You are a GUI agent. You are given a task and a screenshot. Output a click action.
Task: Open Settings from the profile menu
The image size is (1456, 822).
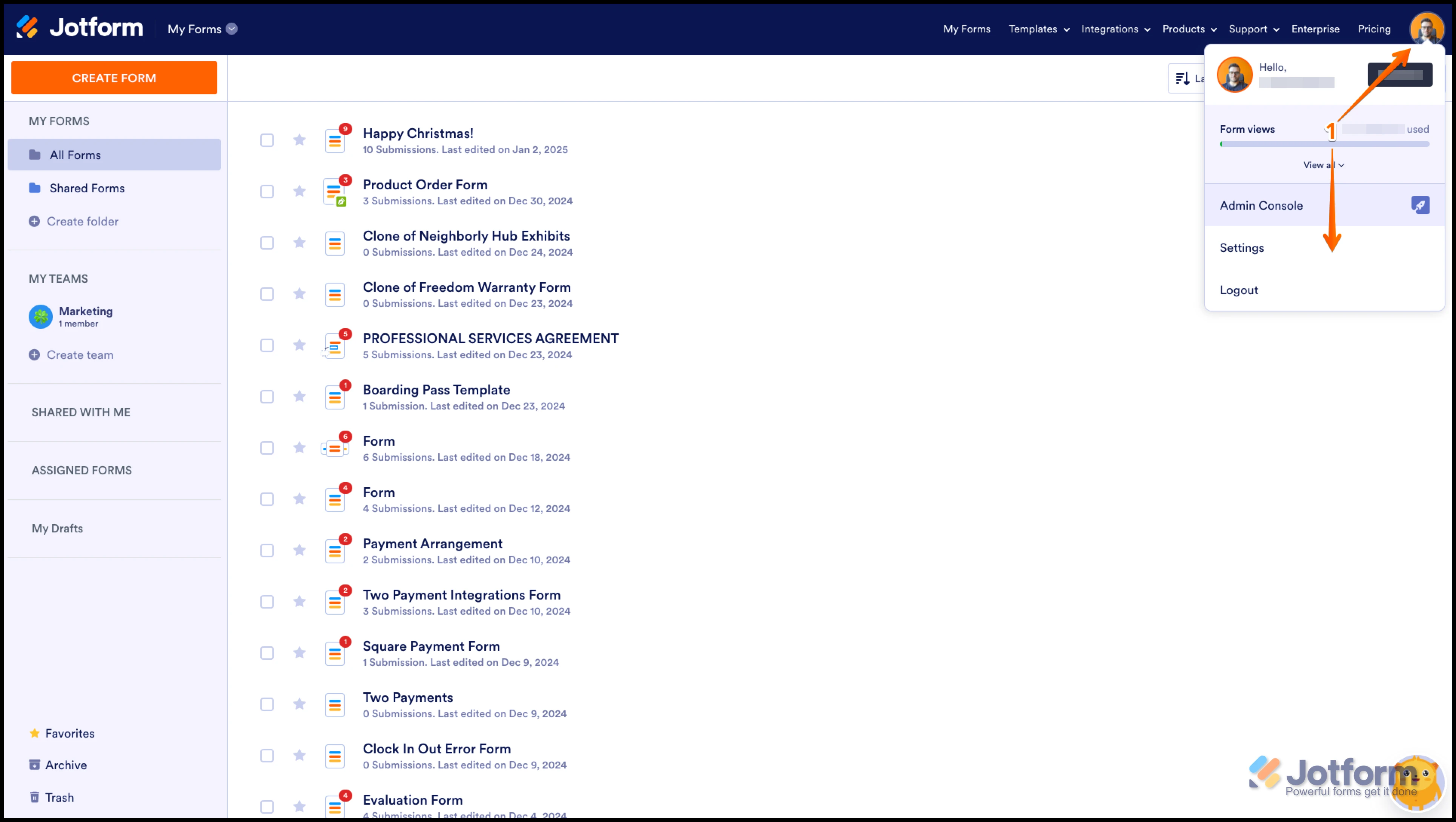click(1241, 247)
